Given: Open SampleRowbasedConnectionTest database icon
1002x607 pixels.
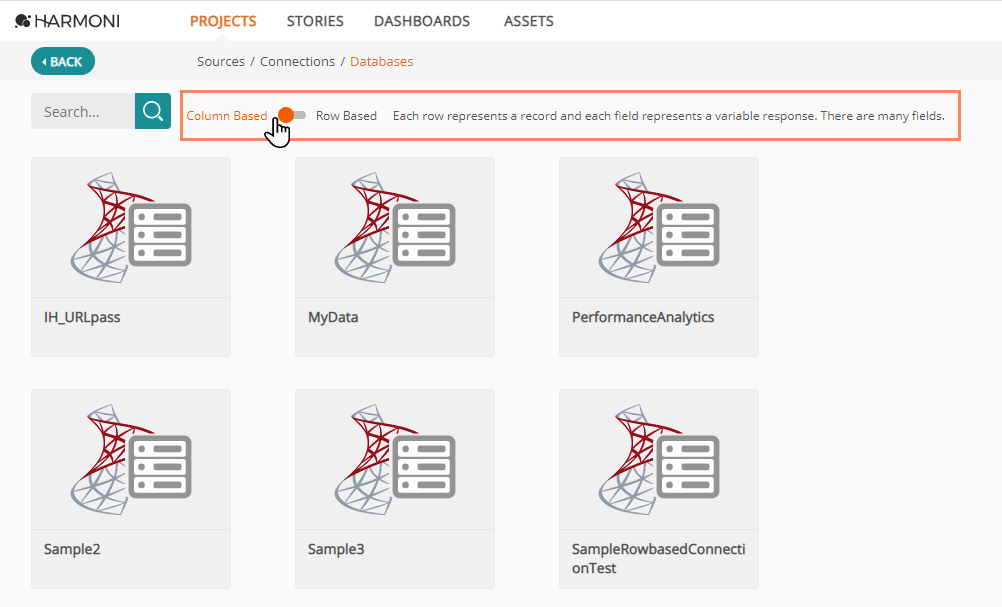Looking at the screenshot, I should click(x=659, y=459).
